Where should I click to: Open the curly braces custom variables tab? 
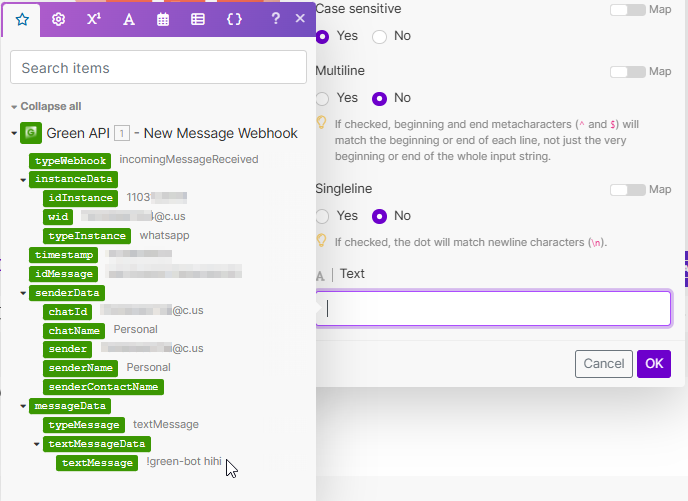click(x=234, y=19)
